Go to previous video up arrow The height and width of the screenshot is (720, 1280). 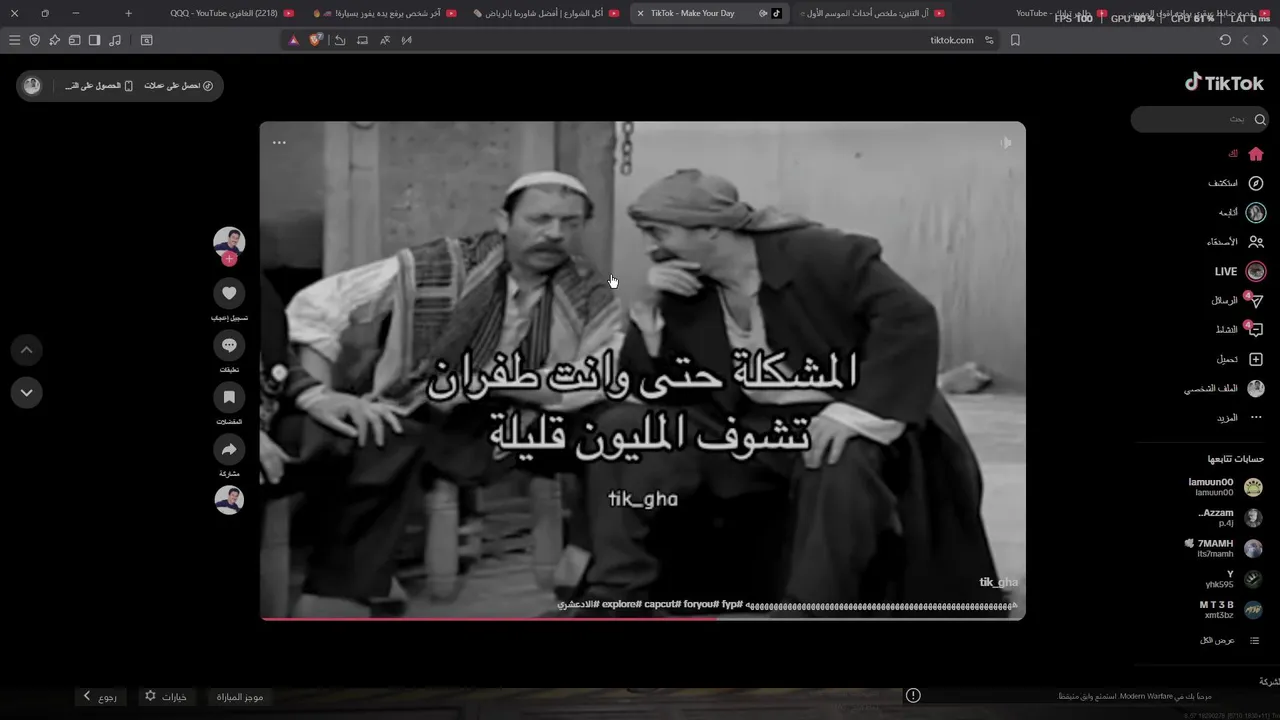coord(26,350)
